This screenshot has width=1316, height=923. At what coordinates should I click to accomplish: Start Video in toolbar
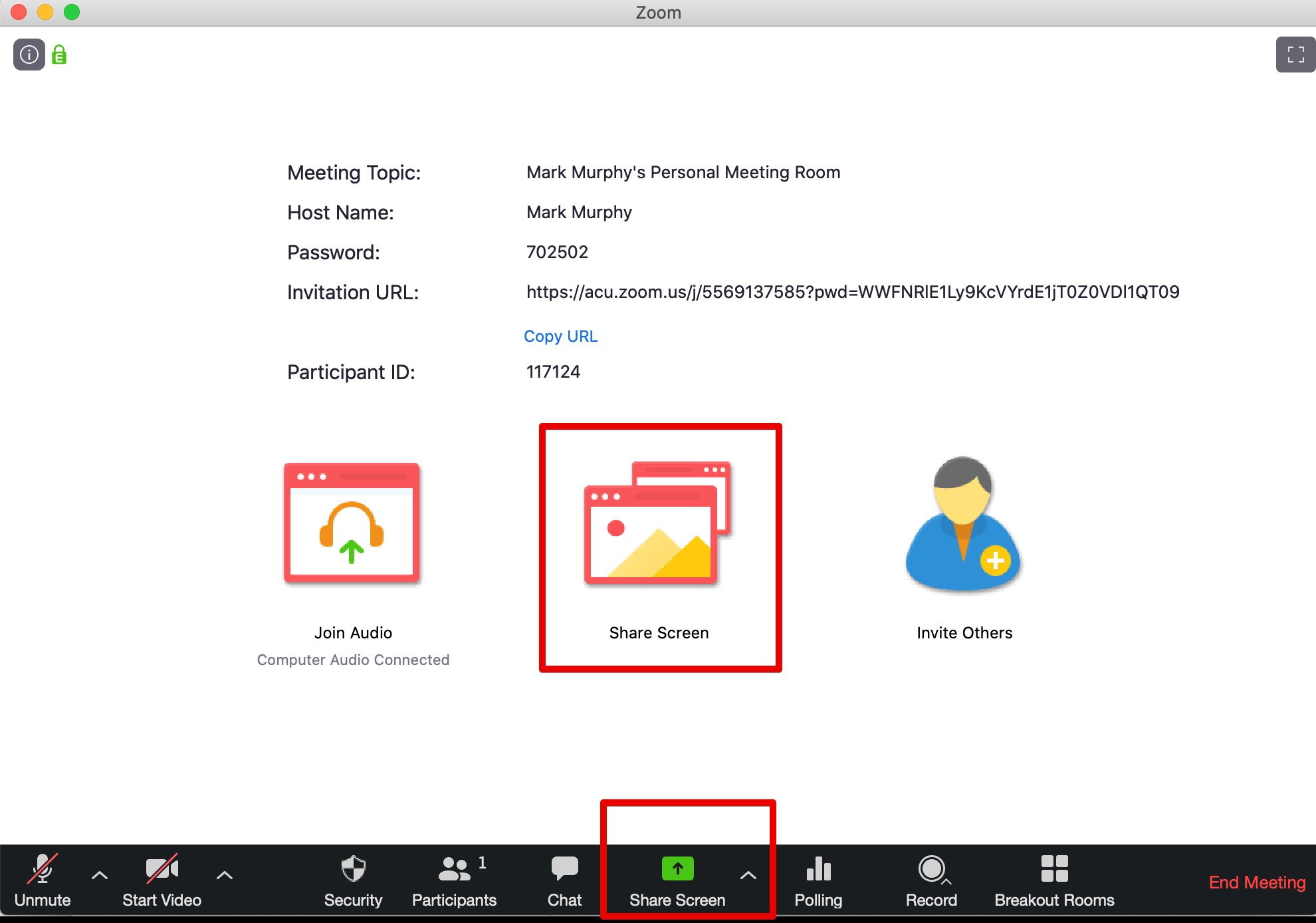[162, 881]
